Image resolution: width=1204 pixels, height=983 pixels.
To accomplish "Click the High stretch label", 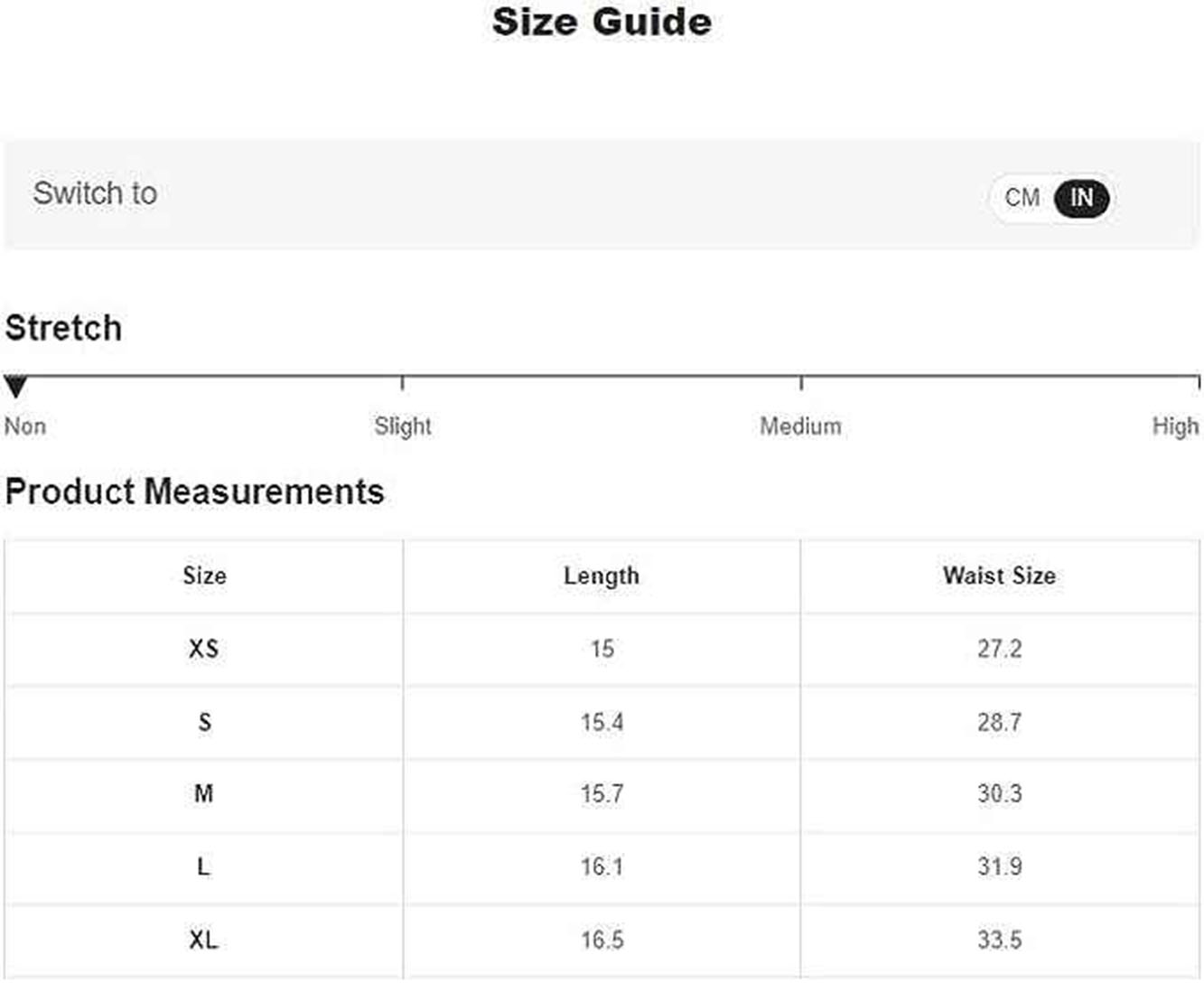I will pos(1175,426).
